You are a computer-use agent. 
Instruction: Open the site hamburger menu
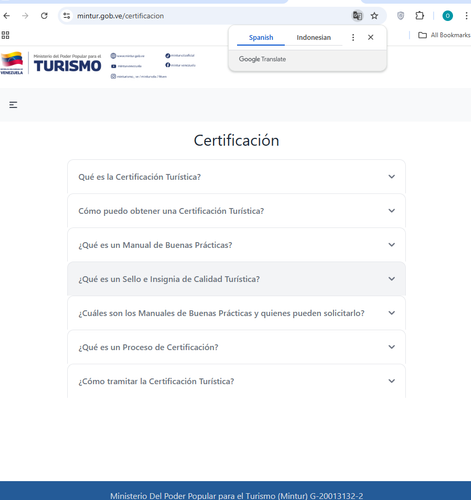(x=13, y=105)
